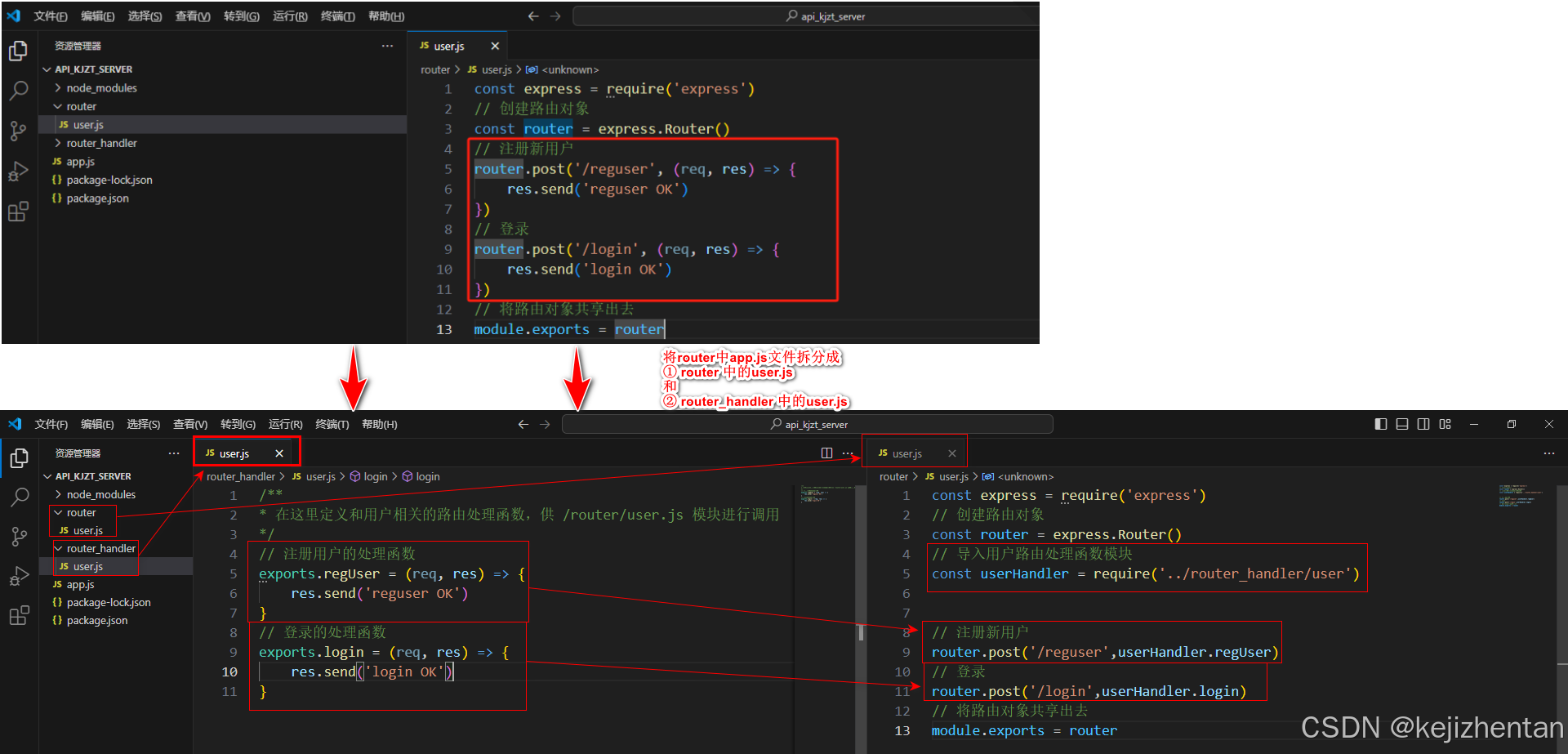Open 终端(T) menu in lower window
The width and height of the screenshot is (1568, 754).
point(332,424)
